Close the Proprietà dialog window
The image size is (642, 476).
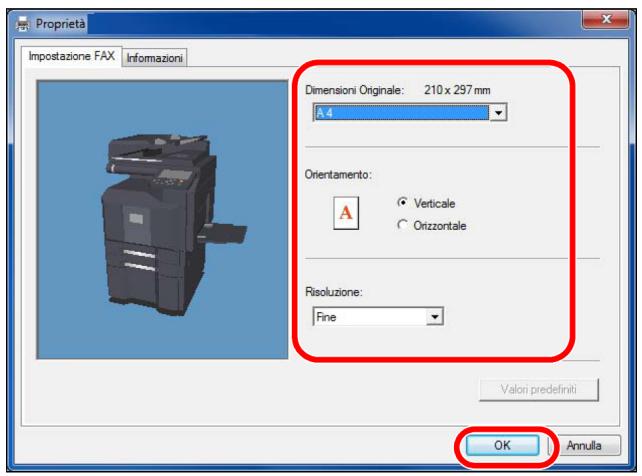click(606, 19)
